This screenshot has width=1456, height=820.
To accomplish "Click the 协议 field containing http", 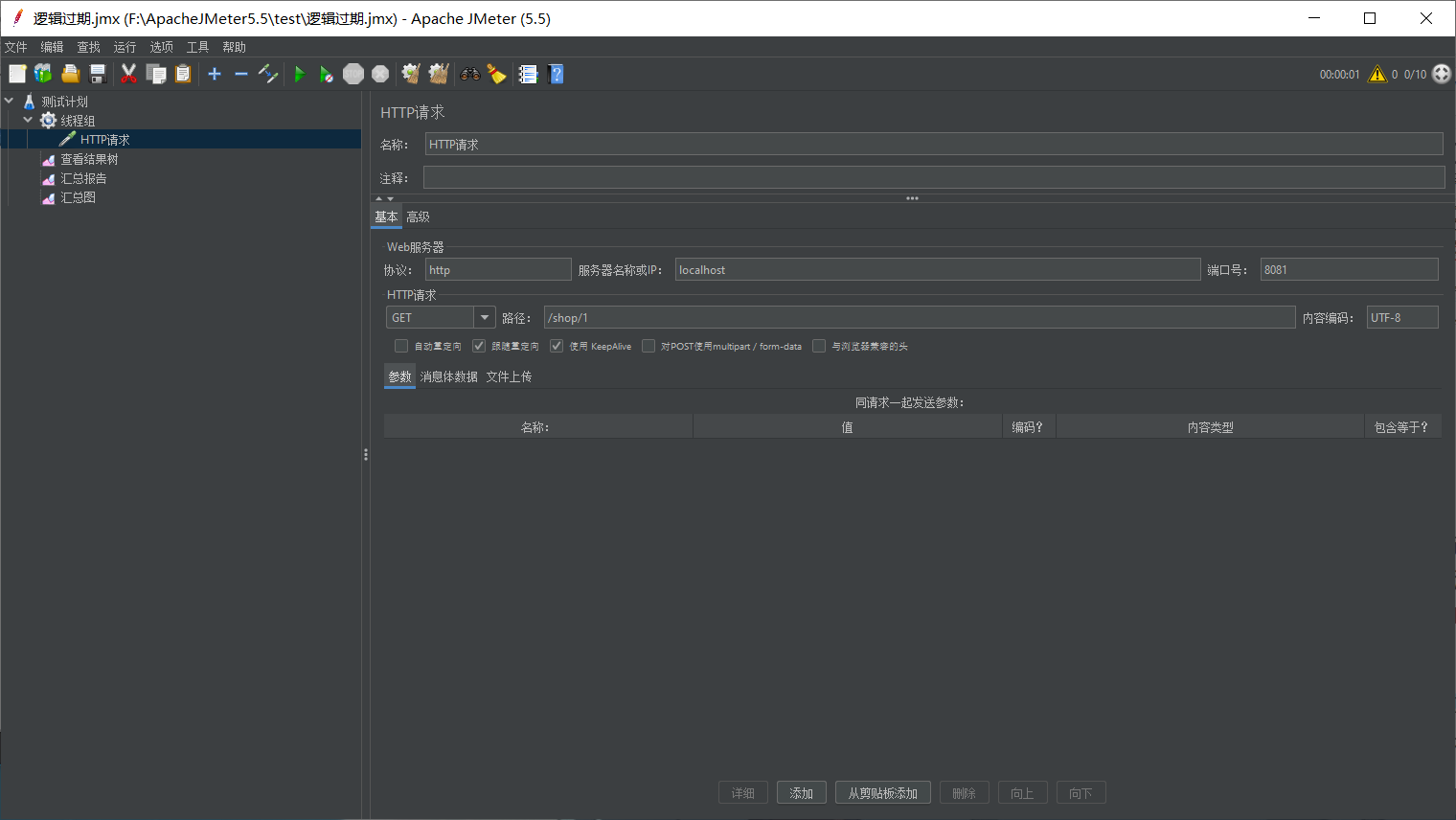I will [x=498, y=269].
